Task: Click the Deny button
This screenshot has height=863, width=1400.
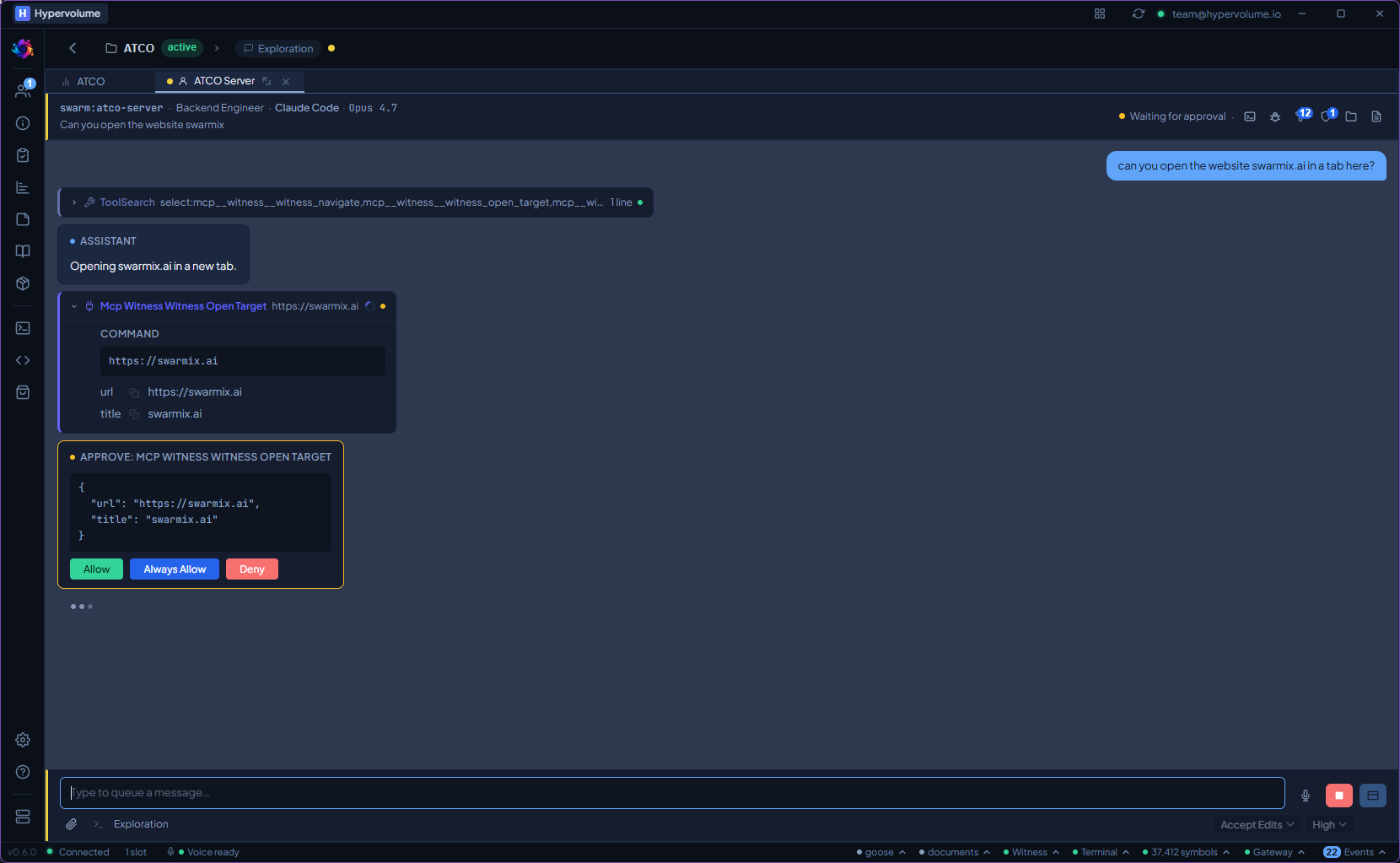Action: 252,569
